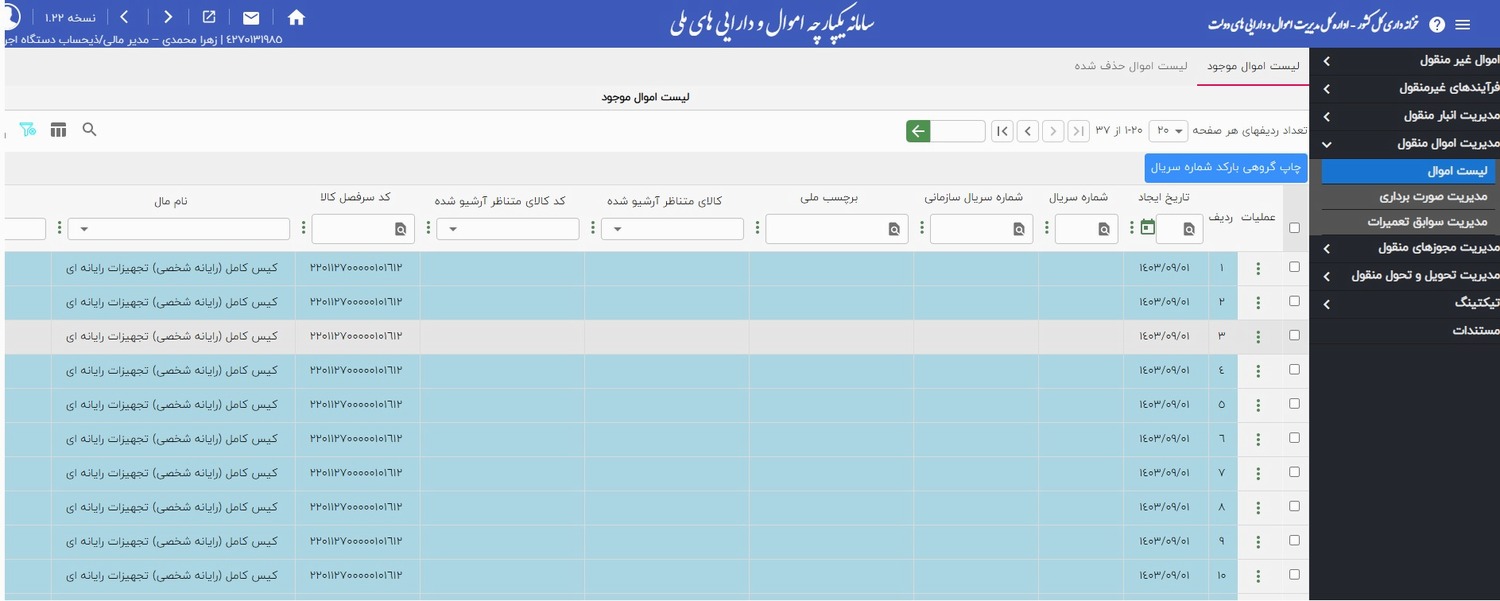Viewport: 1500px width, 601px height.
Task: Click search icon in شماره سریال filter
Action: pos(1104,230)
